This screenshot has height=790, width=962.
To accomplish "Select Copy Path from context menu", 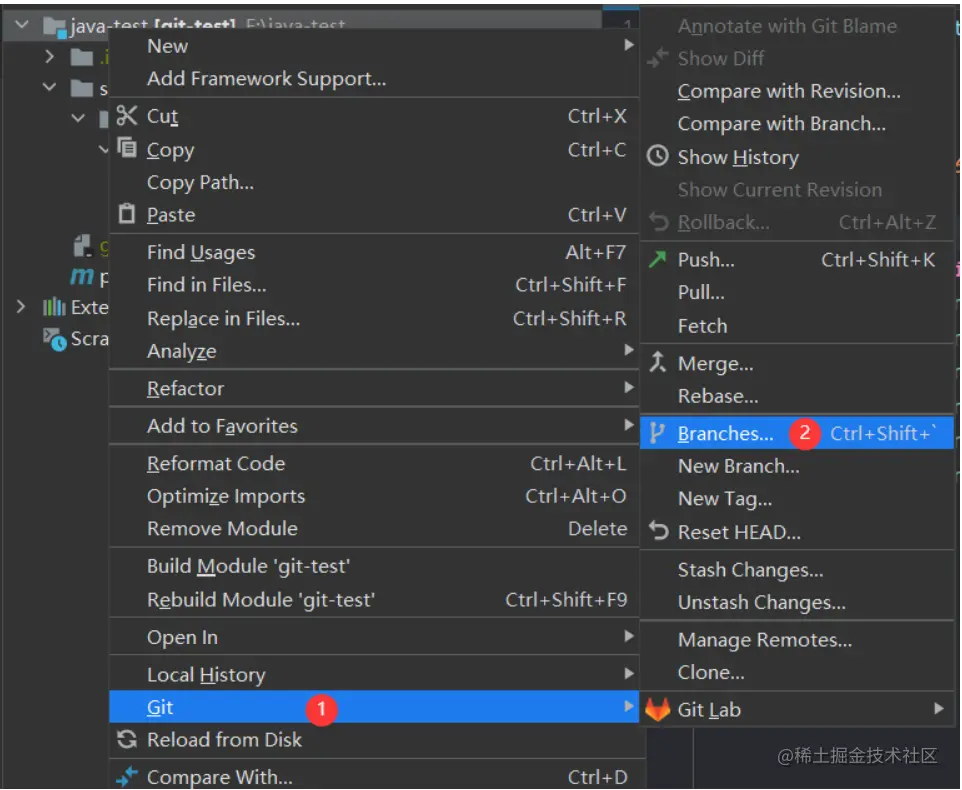I will 374,182.
